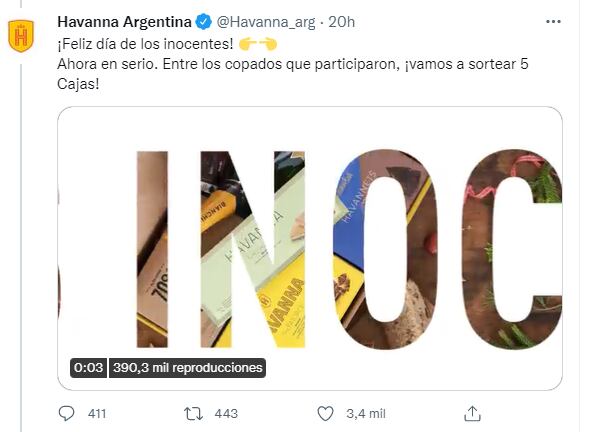Click the 390,3 mil reproducciones label
Image resolution: width=593 pixels, height=432 pixels.
coord(188,368)
